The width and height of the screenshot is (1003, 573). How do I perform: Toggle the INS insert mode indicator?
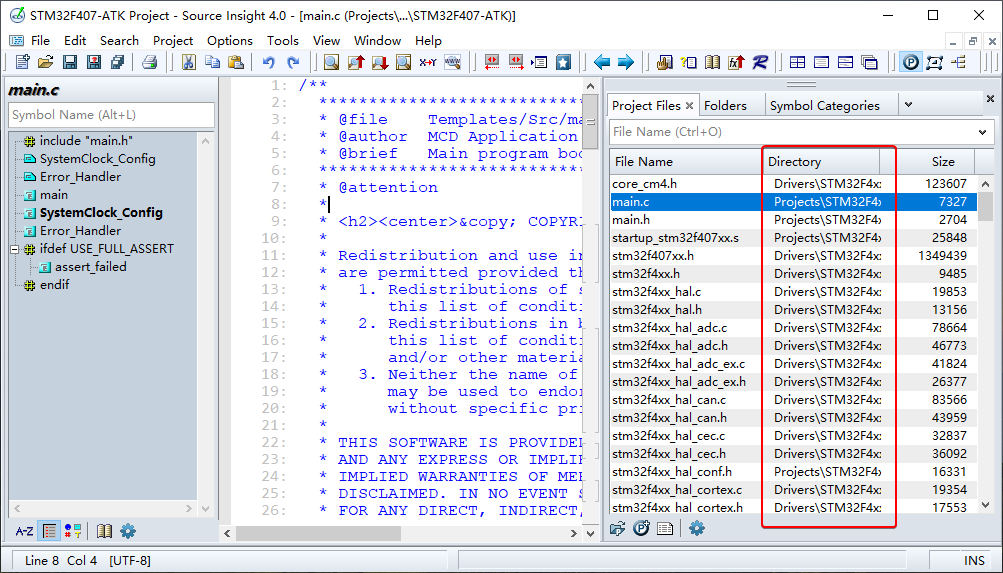point(974,561)
